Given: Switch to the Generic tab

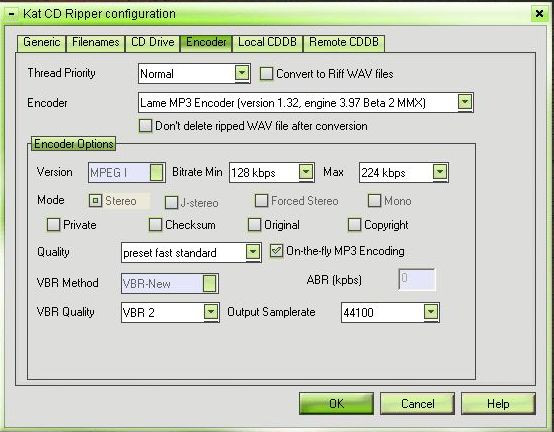Looking at the screenshot, I should click(x=41, y=43).
